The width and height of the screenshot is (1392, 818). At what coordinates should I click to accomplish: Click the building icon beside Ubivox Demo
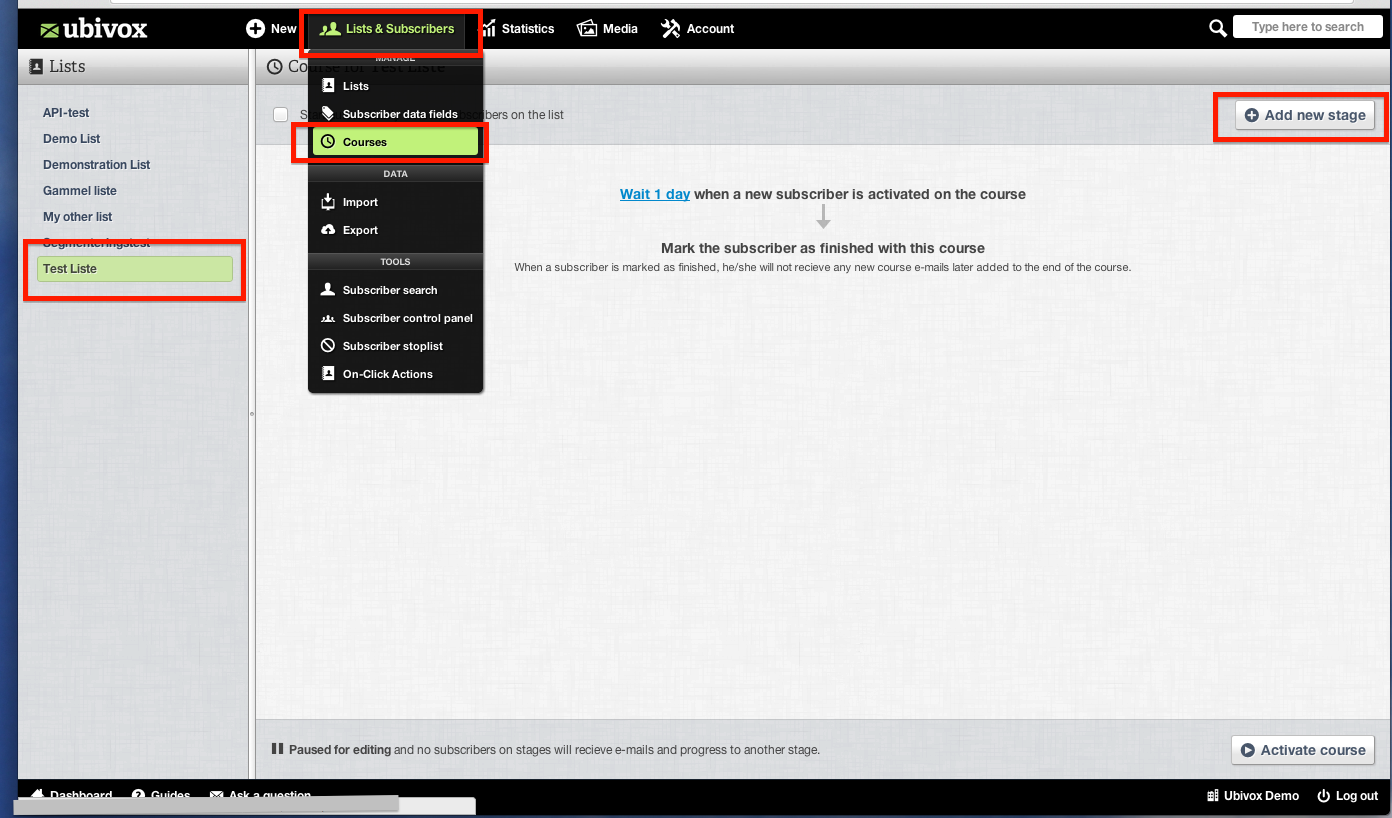pos(1214,796)
